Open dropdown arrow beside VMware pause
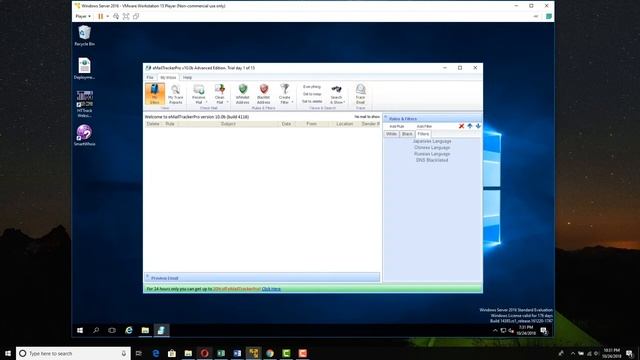 coord(107,16)
